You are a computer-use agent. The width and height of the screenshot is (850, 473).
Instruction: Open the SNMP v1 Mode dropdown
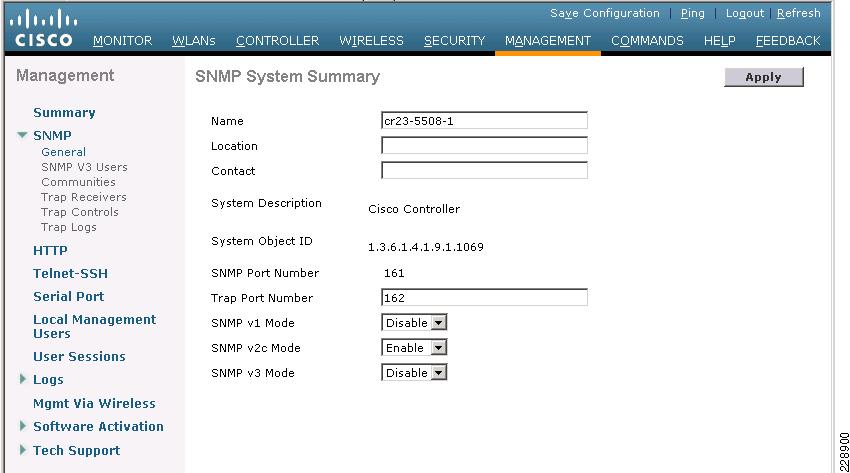[x=414, y=323]
